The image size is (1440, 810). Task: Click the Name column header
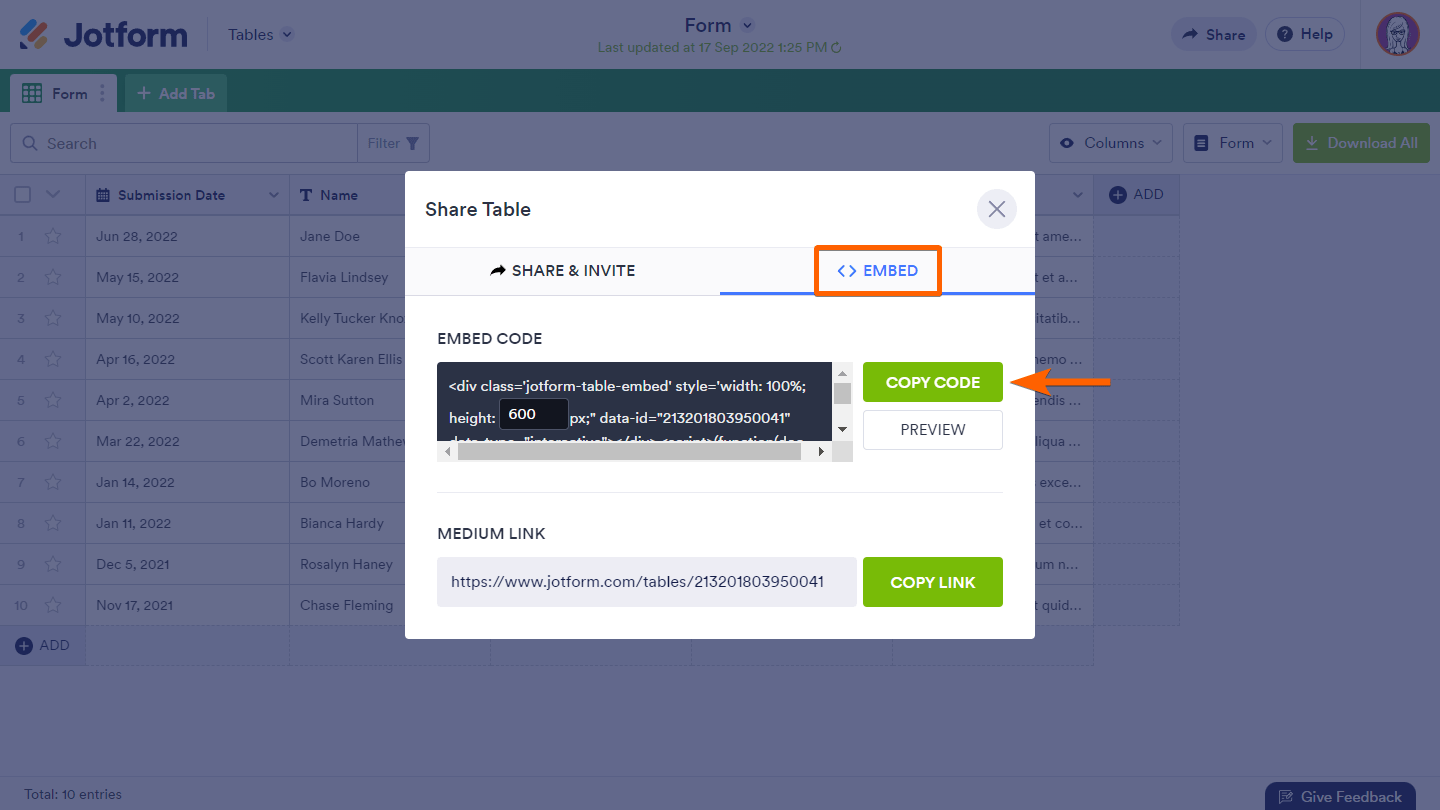tap(339, 195)
